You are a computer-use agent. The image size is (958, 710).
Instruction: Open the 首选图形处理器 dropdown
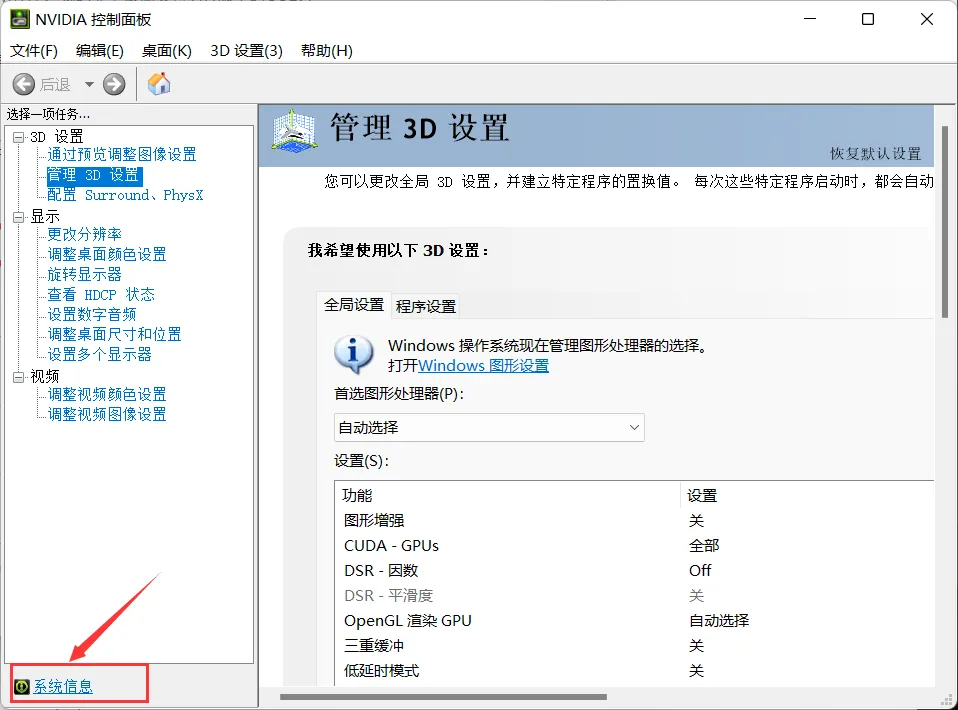(x=489, y=428)
